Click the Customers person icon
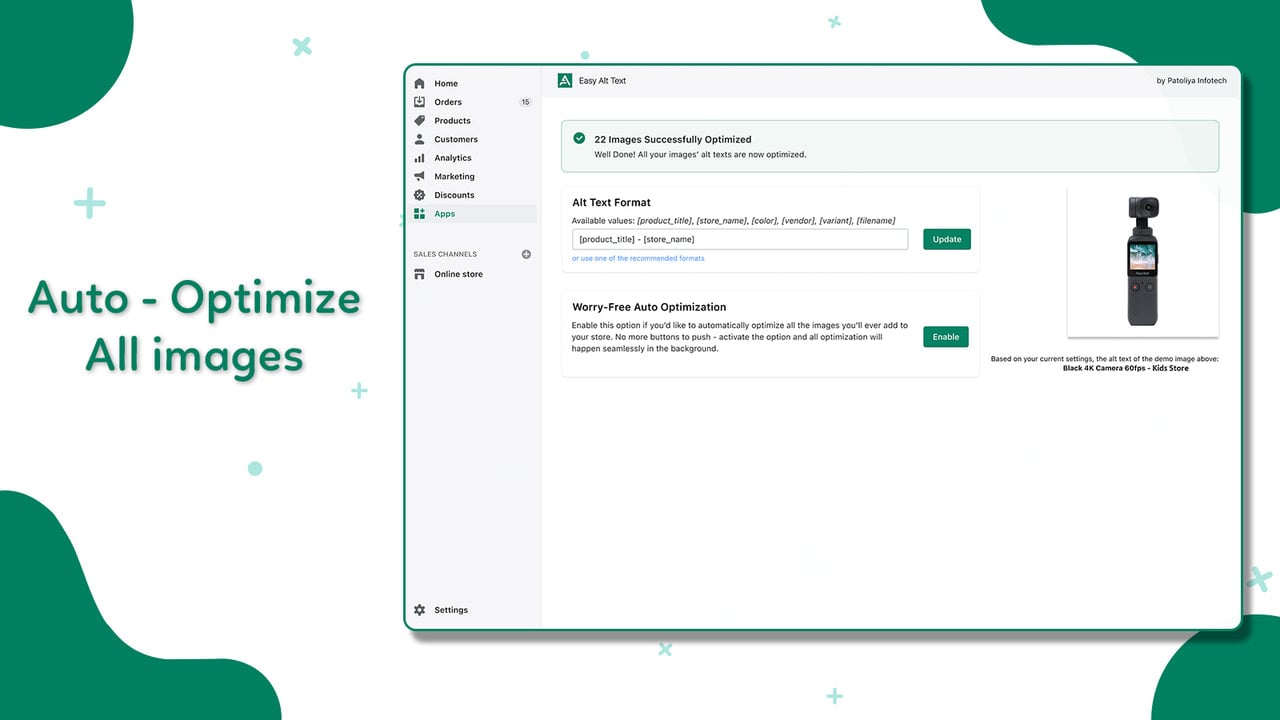Image resolution: width=1280 pixels, height=720 pixels. click(x=420, y=139)
